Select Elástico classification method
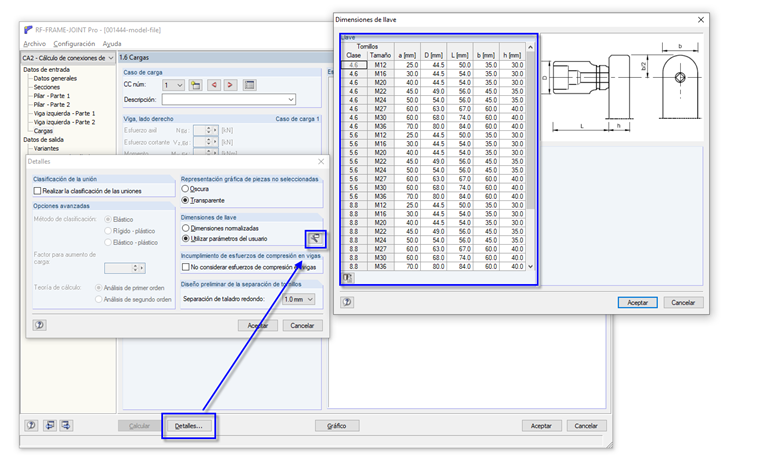 click(x=108, y=219)
